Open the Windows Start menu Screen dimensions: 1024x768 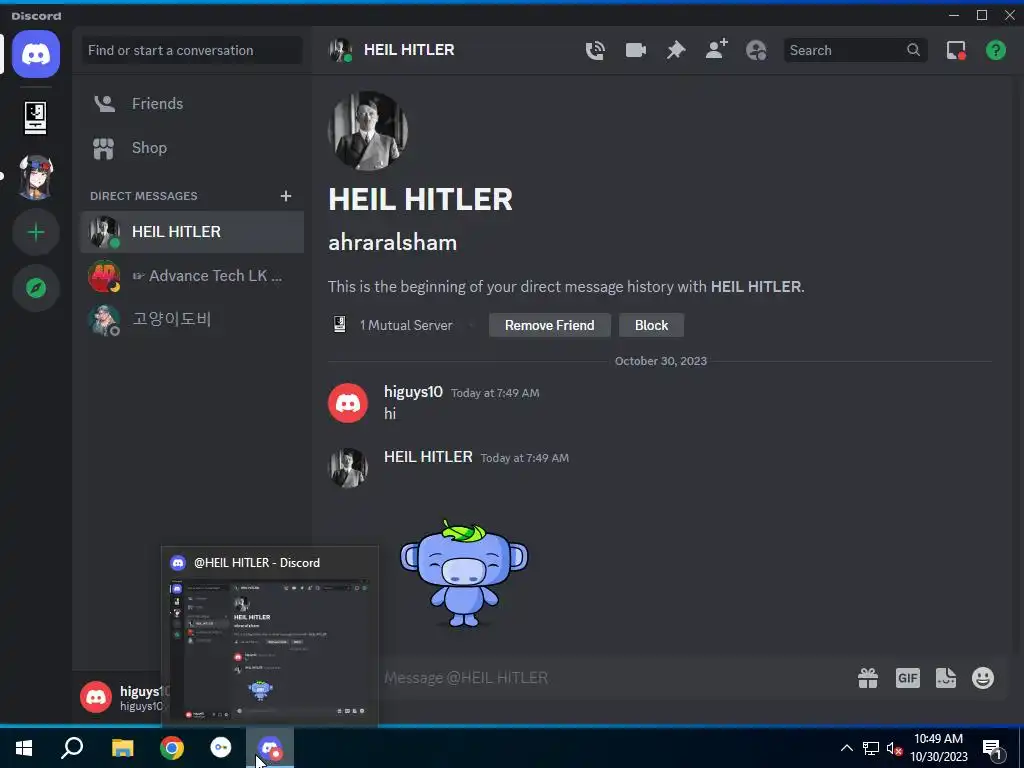[x=24, y=748]
